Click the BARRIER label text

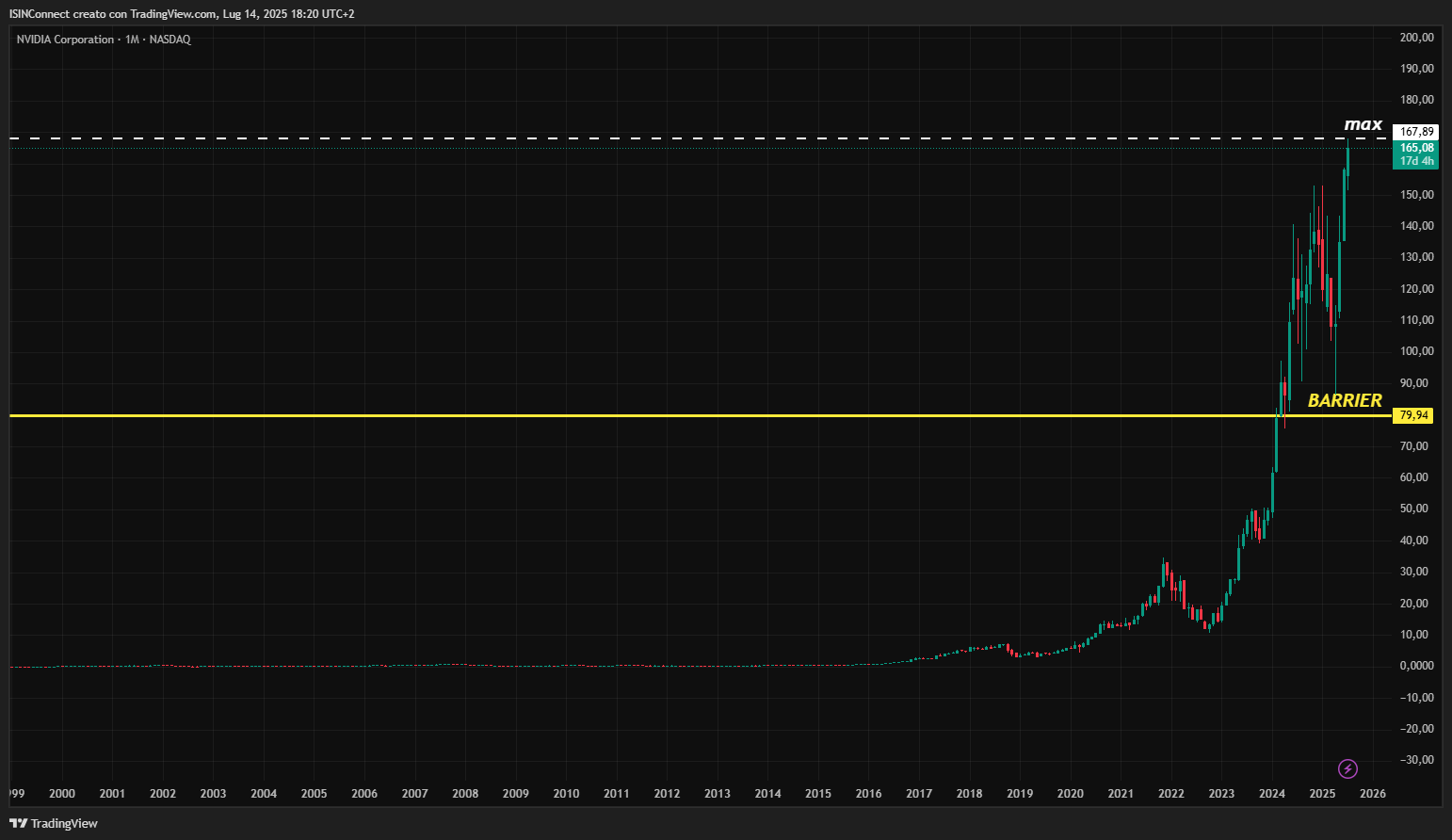point(1345,400)
